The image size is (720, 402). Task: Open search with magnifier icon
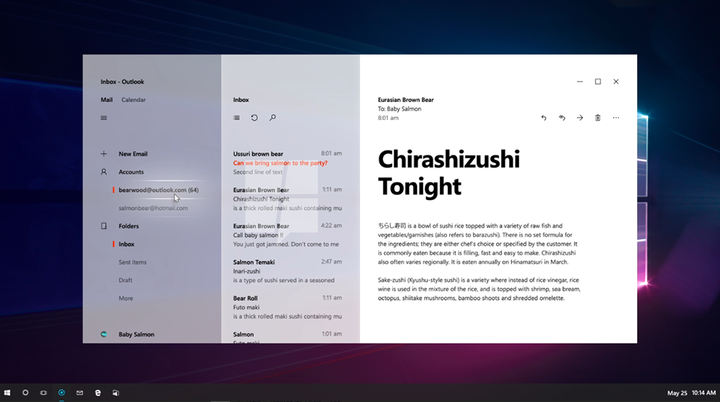273,118
